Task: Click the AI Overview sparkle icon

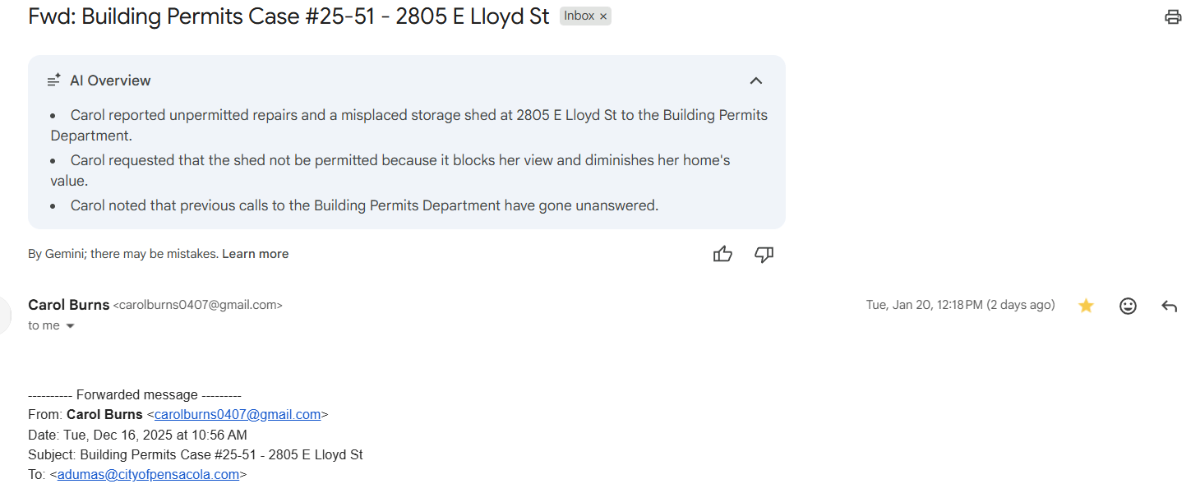Action: pos(54,81)
